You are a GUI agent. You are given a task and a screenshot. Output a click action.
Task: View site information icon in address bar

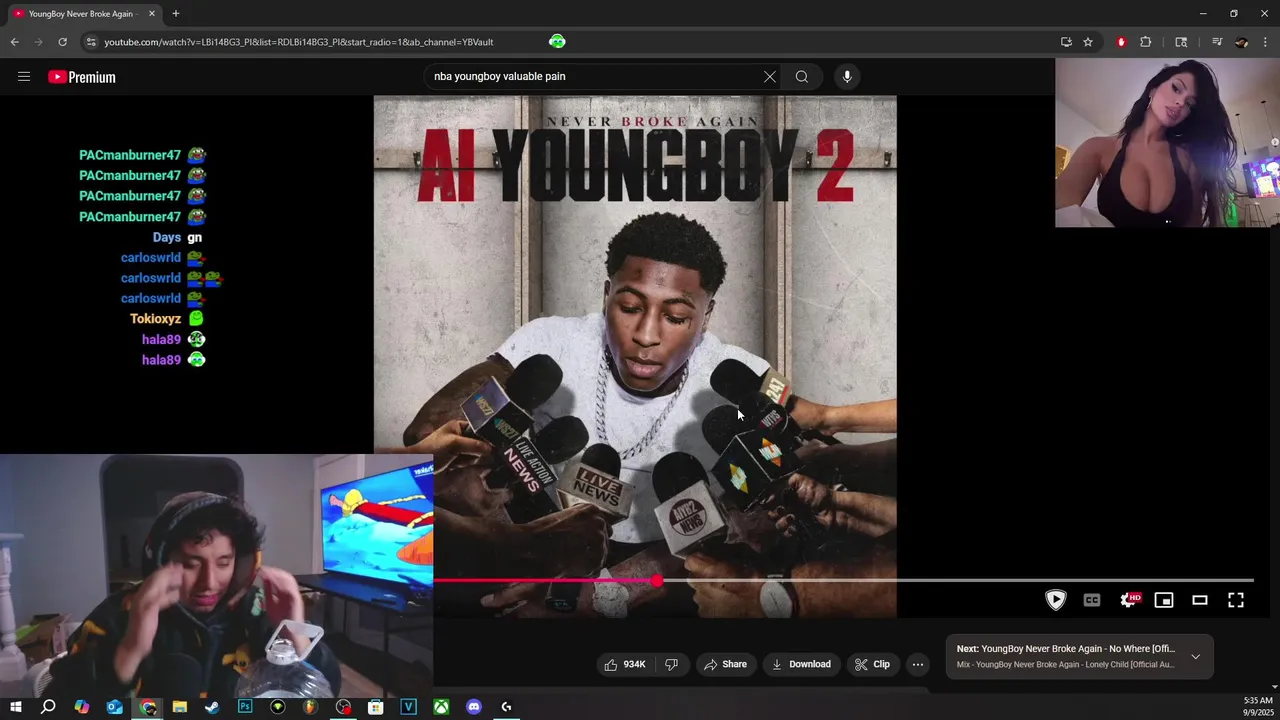pyautogui.click(x=91, y=42)
